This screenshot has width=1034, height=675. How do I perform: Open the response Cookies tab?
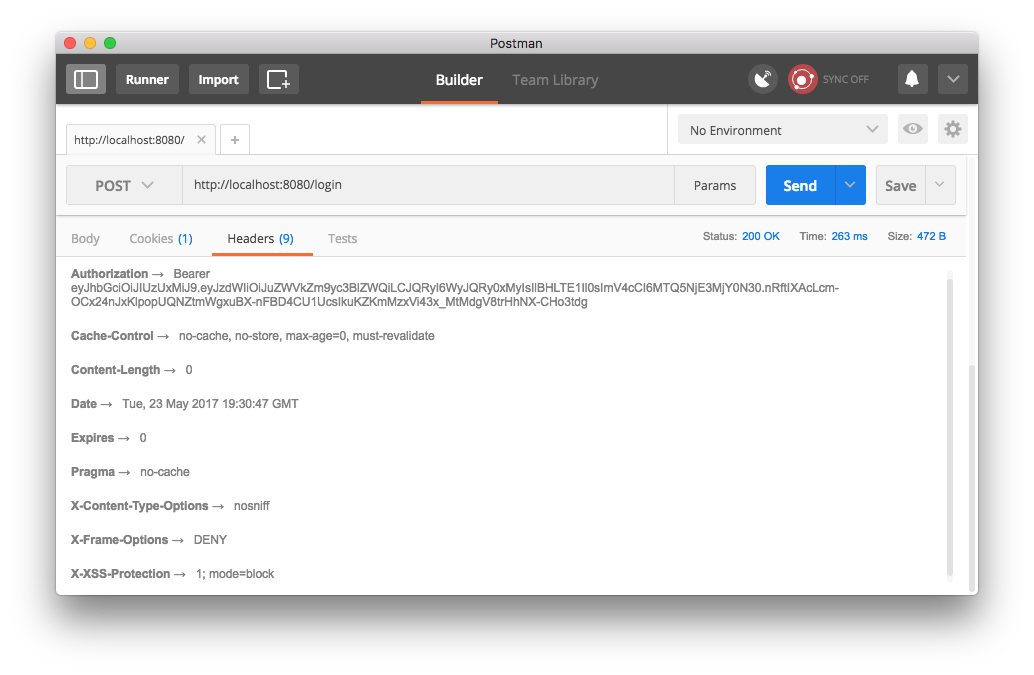(x=161, y=239)
